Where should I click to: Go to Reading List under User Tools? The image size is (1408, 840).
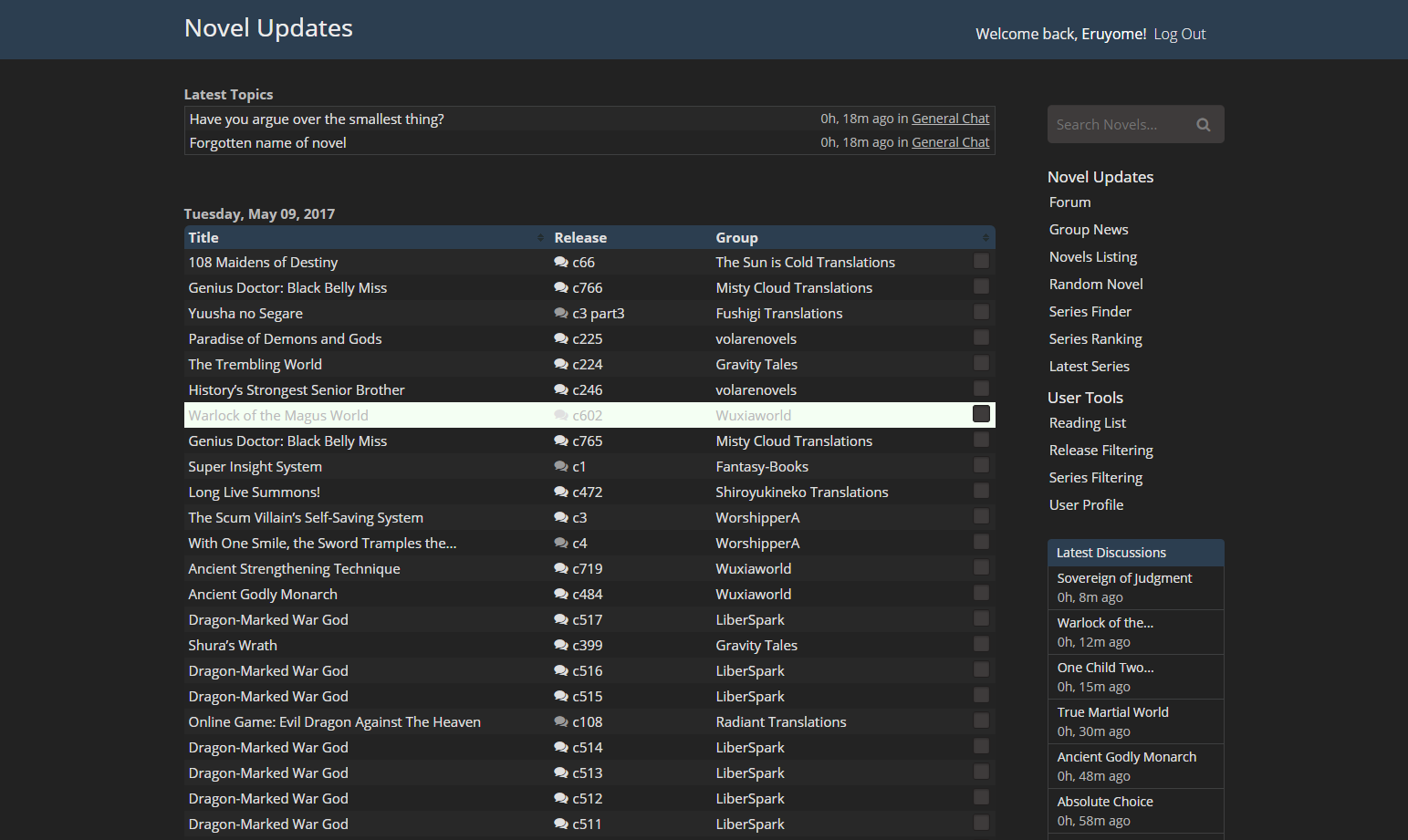1087,423
